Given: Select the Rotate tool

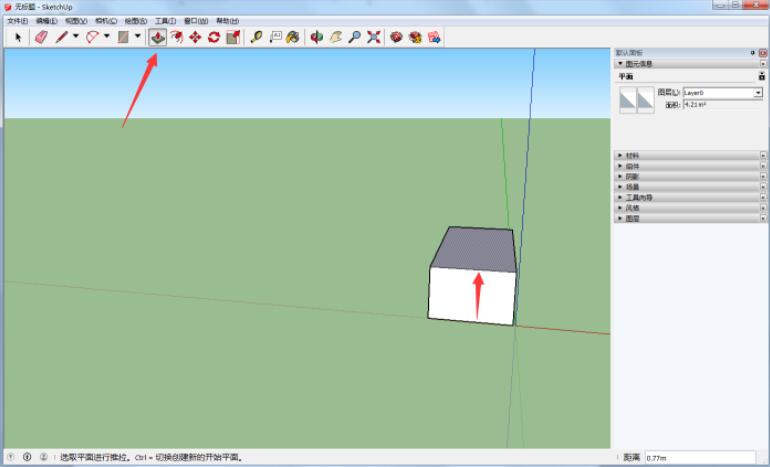Looking at the screenshot, I should [x=213, y=37].
